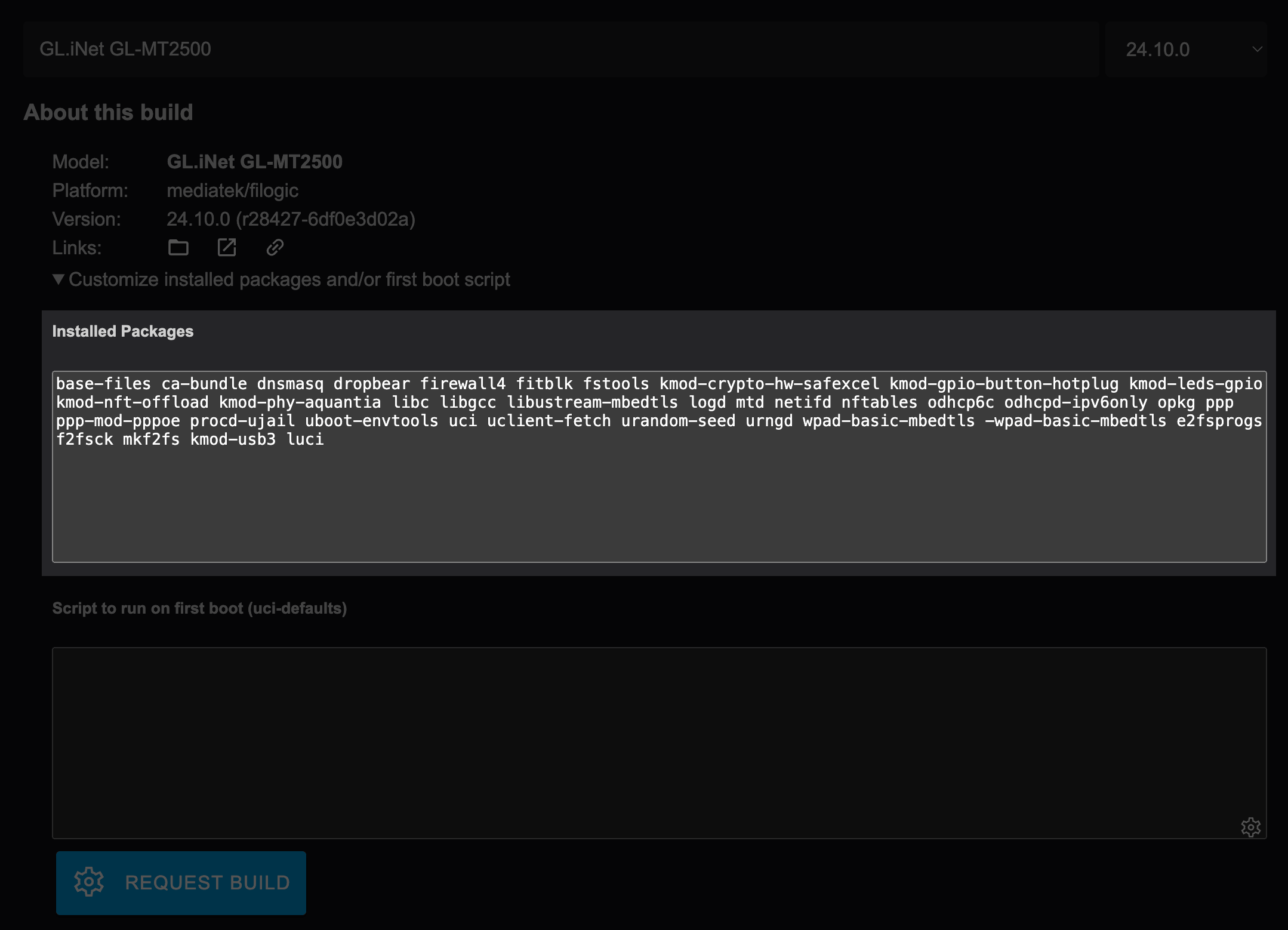This screenshot has width=1288, height=930.
Task: Click the 'About this build' heading
Action: pyautogui.click(x=108, y=112)
